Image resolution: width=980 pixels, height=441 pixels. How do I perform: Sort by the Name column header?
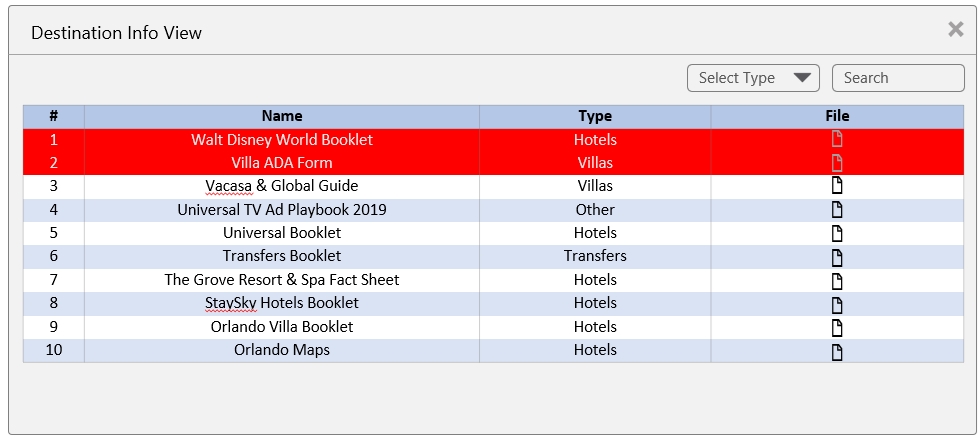click(281, 116)
